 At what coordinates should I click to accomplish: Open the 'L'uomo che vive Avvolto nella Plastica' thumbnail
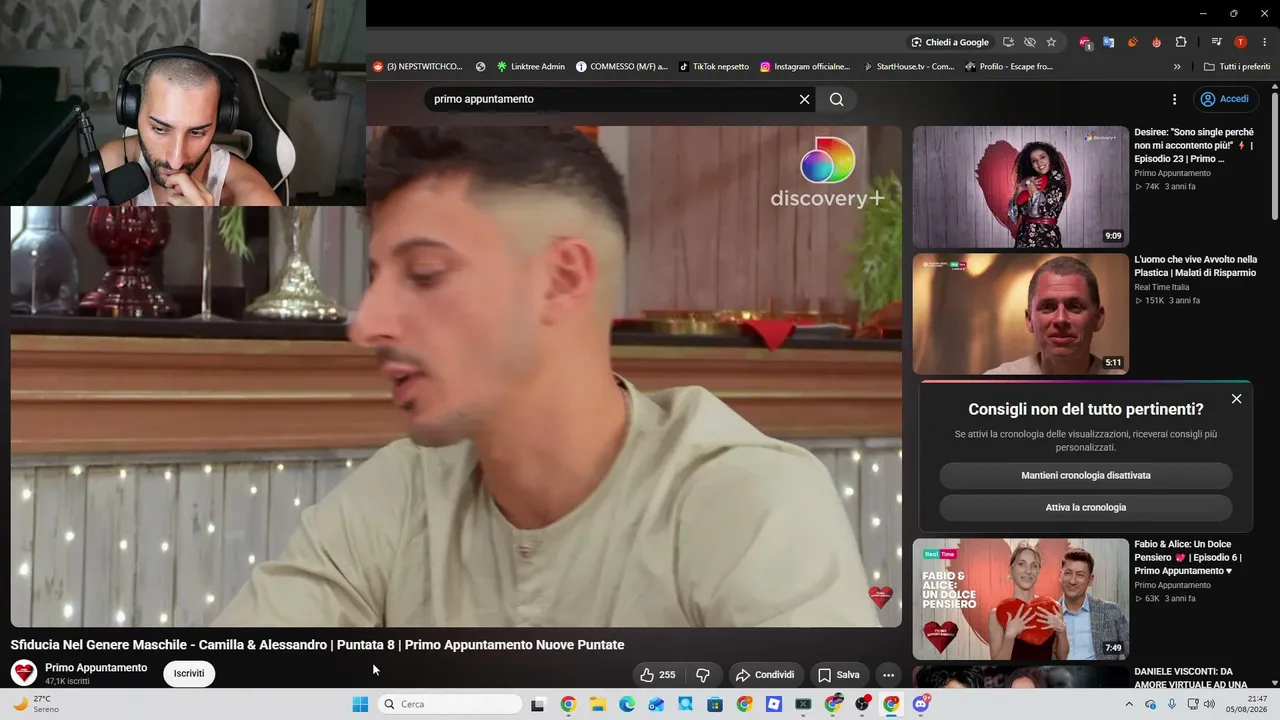[x=1020, y=314]
